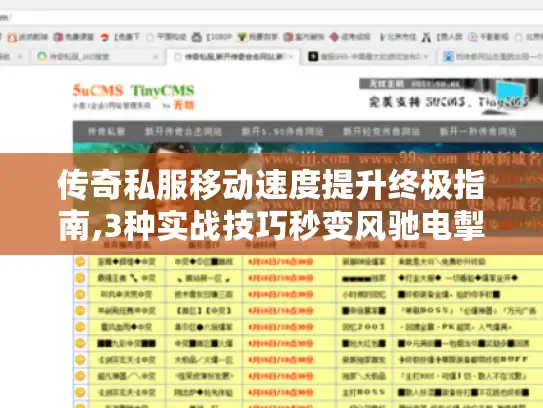Click the green ring favicon on the 360搜索 tab
The height and width of the screenshot is (408, 543).
[42, 56]
